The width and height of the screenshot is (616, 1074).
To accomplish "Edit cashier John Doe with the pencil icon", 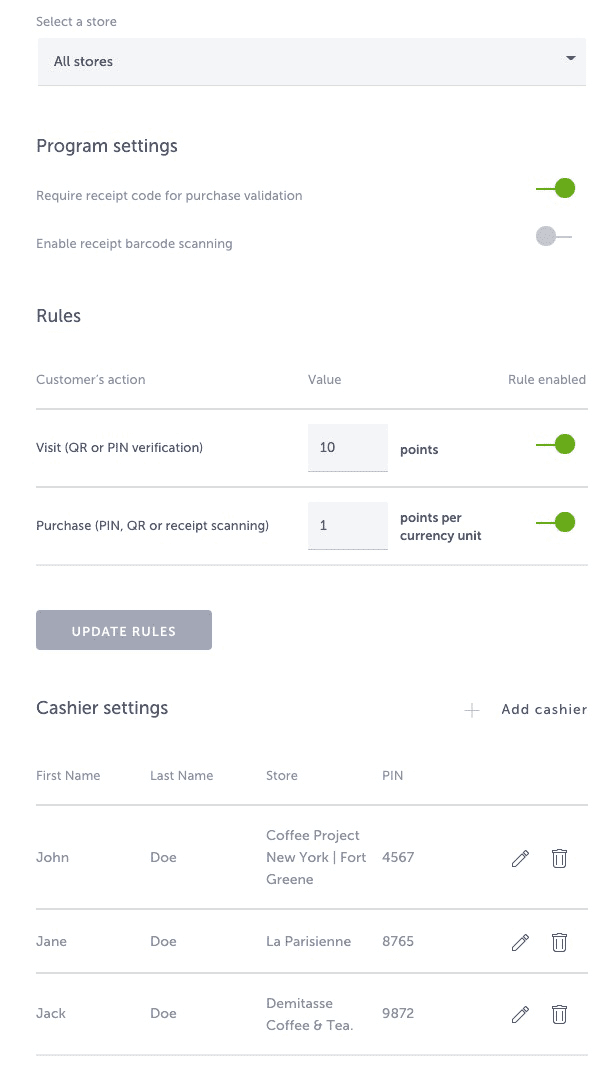I will 520,858.
